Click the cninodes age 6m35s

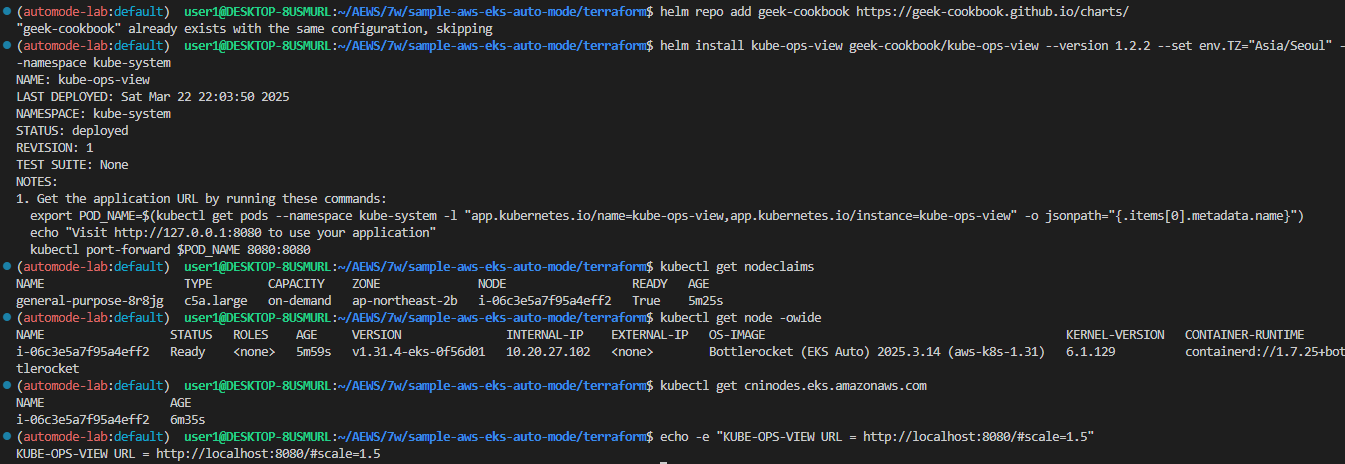[x=188, y=420]
